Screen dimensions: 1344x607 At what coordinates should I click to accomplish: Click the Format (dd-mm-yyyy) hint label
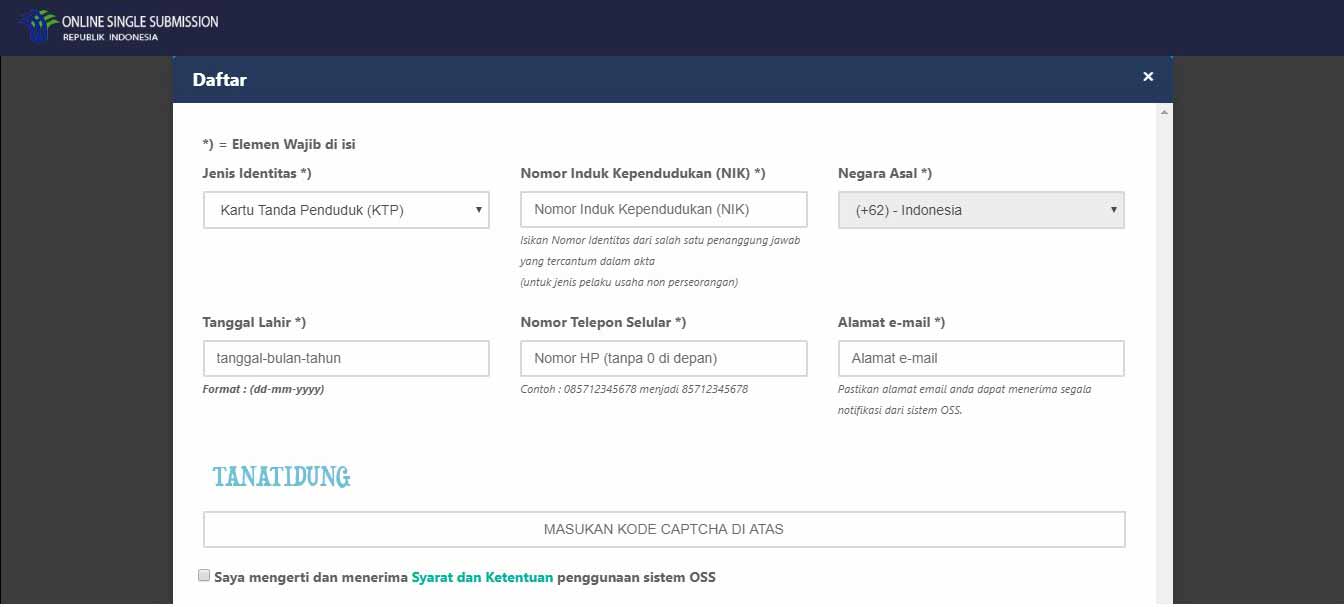(x=264, y=389)
